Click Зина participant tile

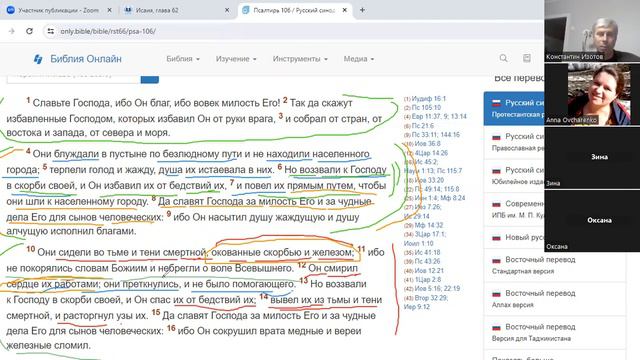click(592, 157)
